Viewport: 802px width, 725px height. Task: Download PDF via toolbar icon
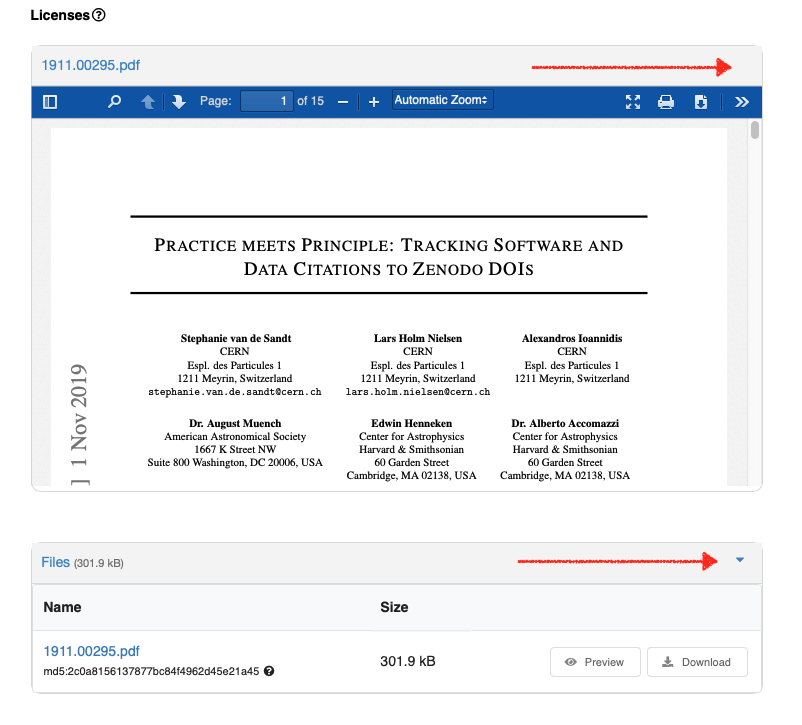click(x=701, y=102)
